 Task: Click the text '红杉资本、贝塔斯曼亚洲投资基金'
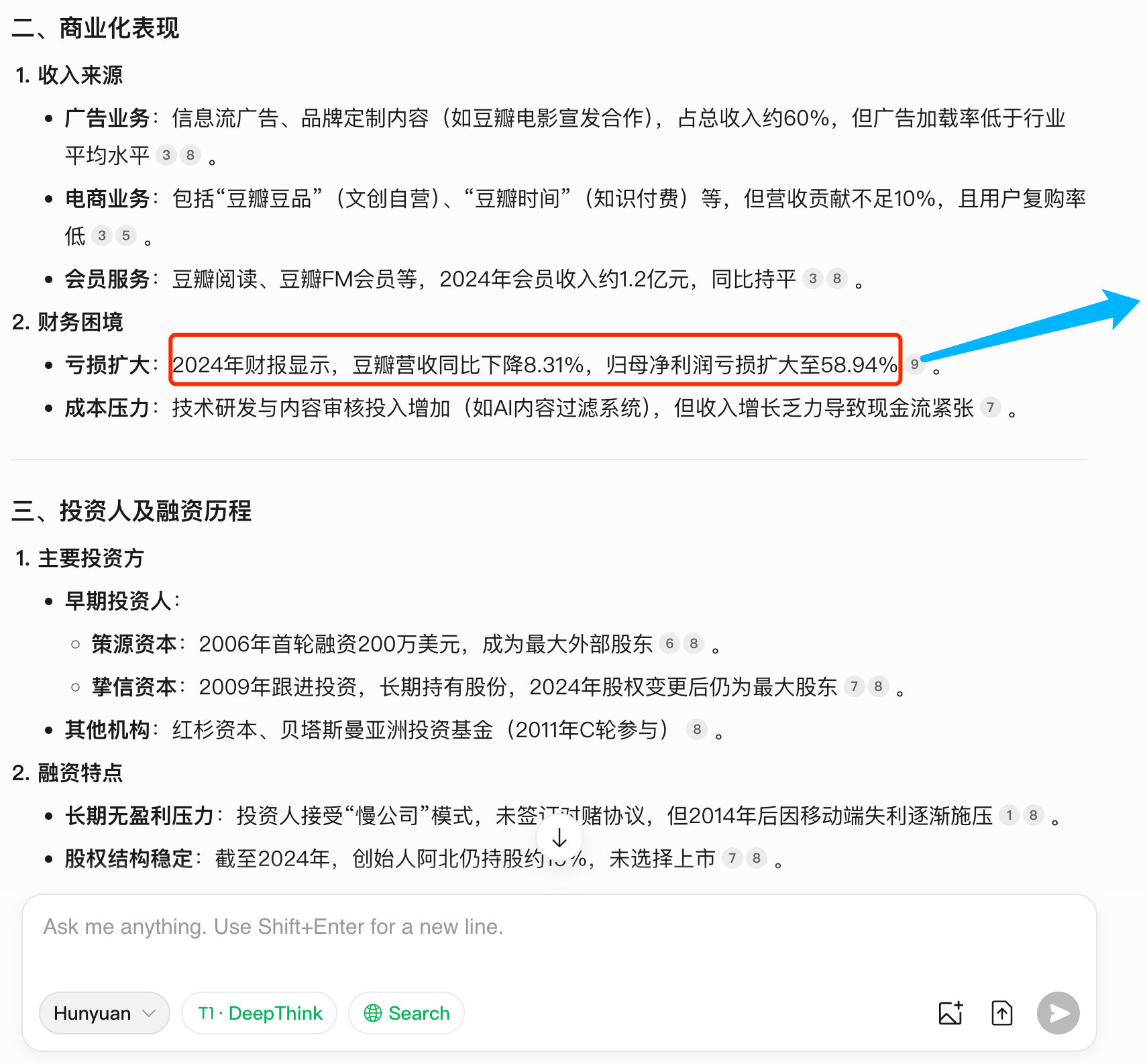(x=333, y=730)
